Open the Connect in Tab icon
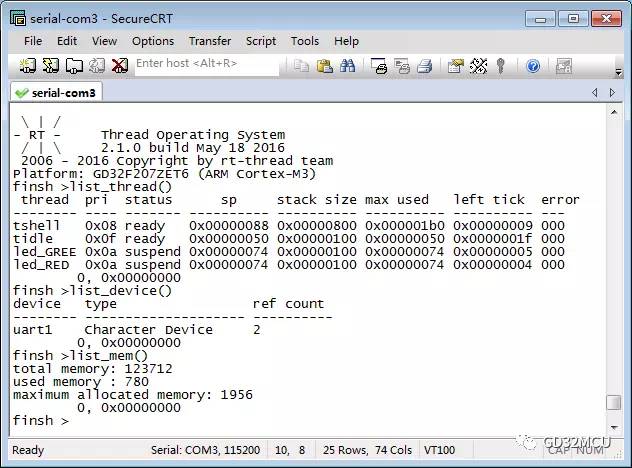The width and height of the screenshot is (632, 468). tap(74, 66)
